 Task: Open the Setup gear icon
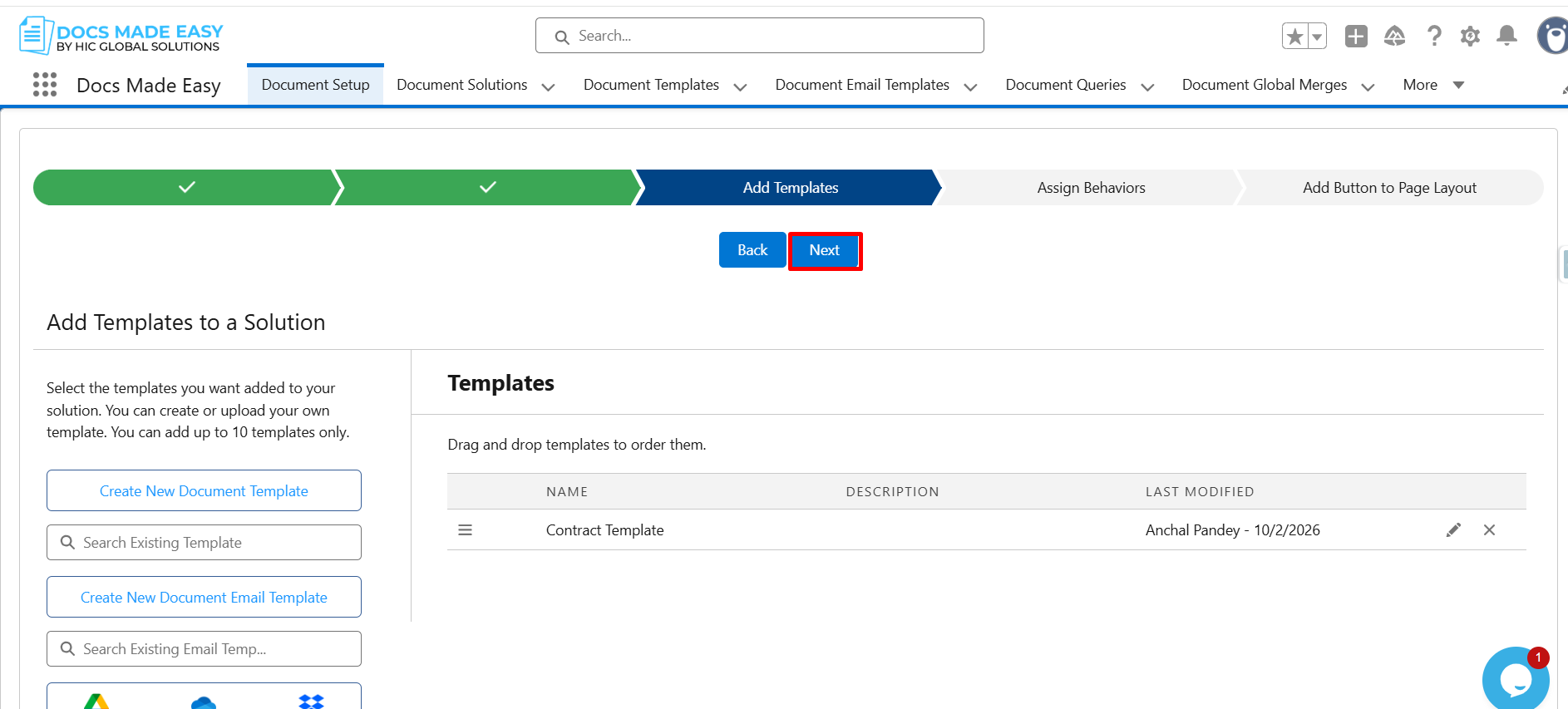click(1470, 37)
